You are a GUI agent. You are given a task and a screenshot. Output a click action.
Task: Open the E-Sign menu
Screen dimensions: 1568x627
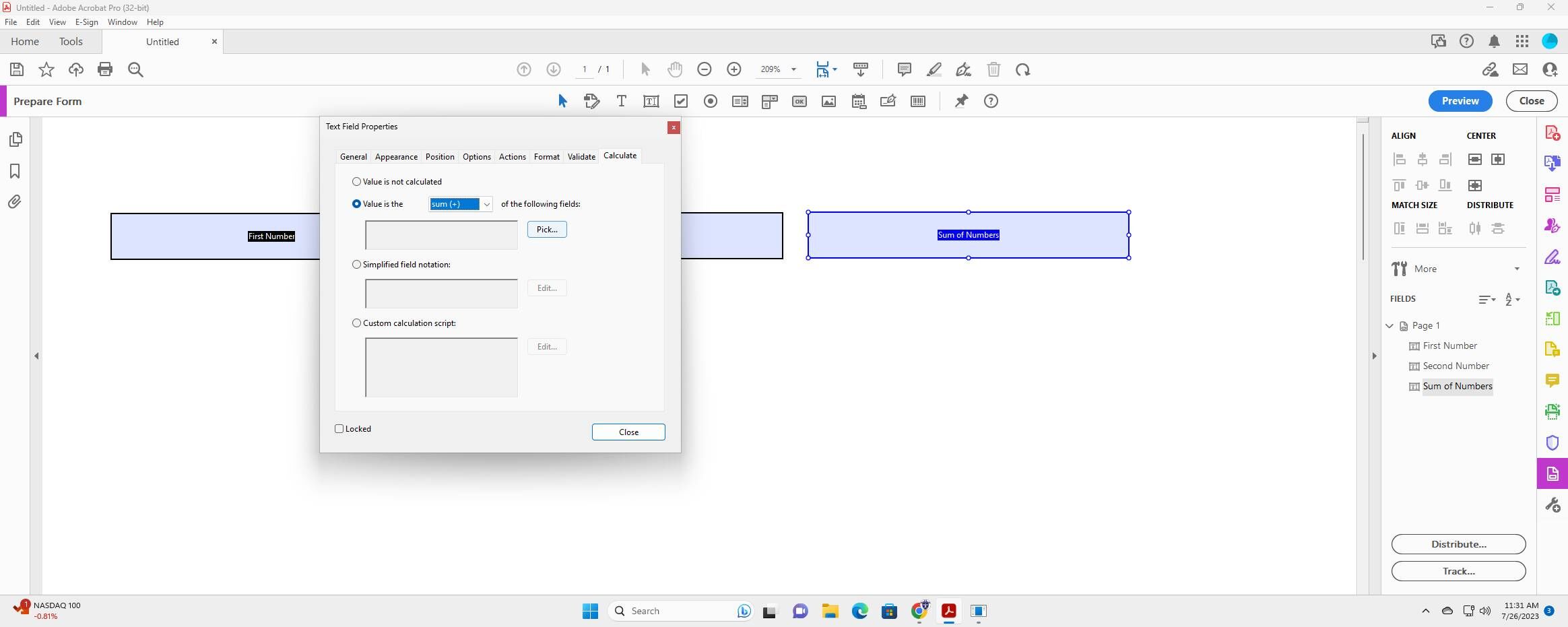coord(86,22)
